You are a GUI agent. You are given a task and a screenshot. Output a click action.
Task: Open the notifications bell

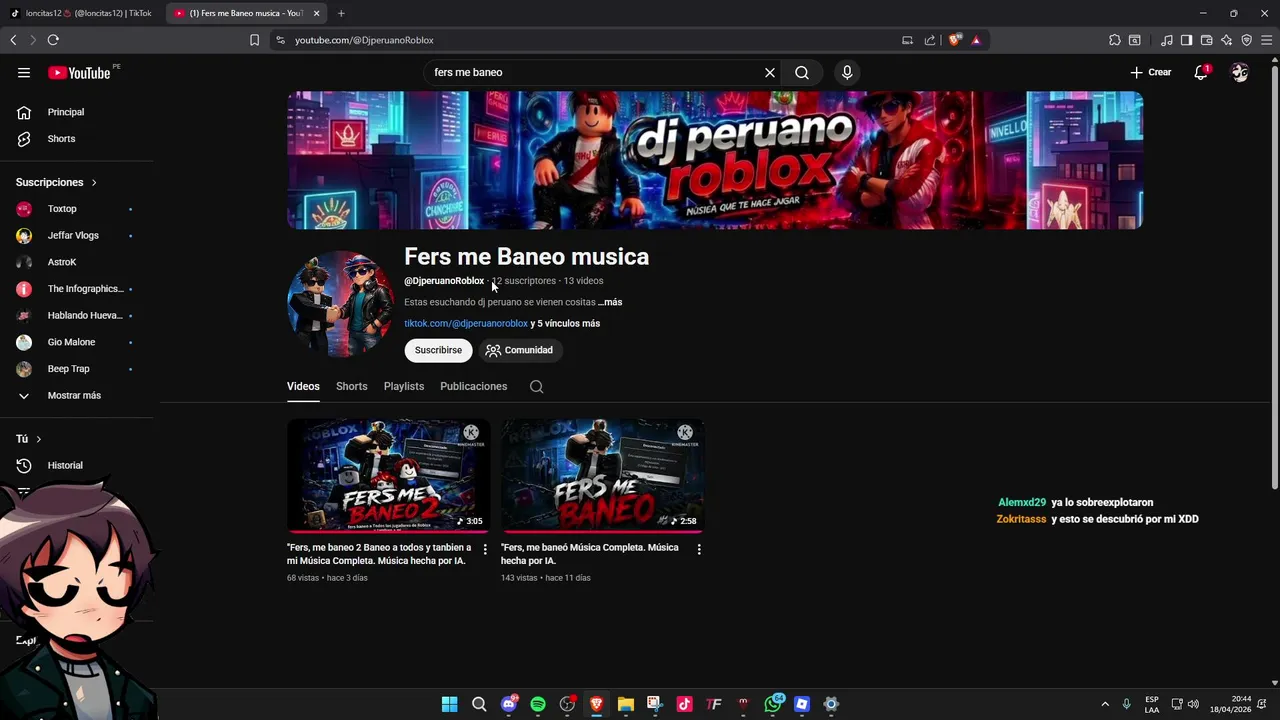pyautogui.click(x=1201, y=72)
